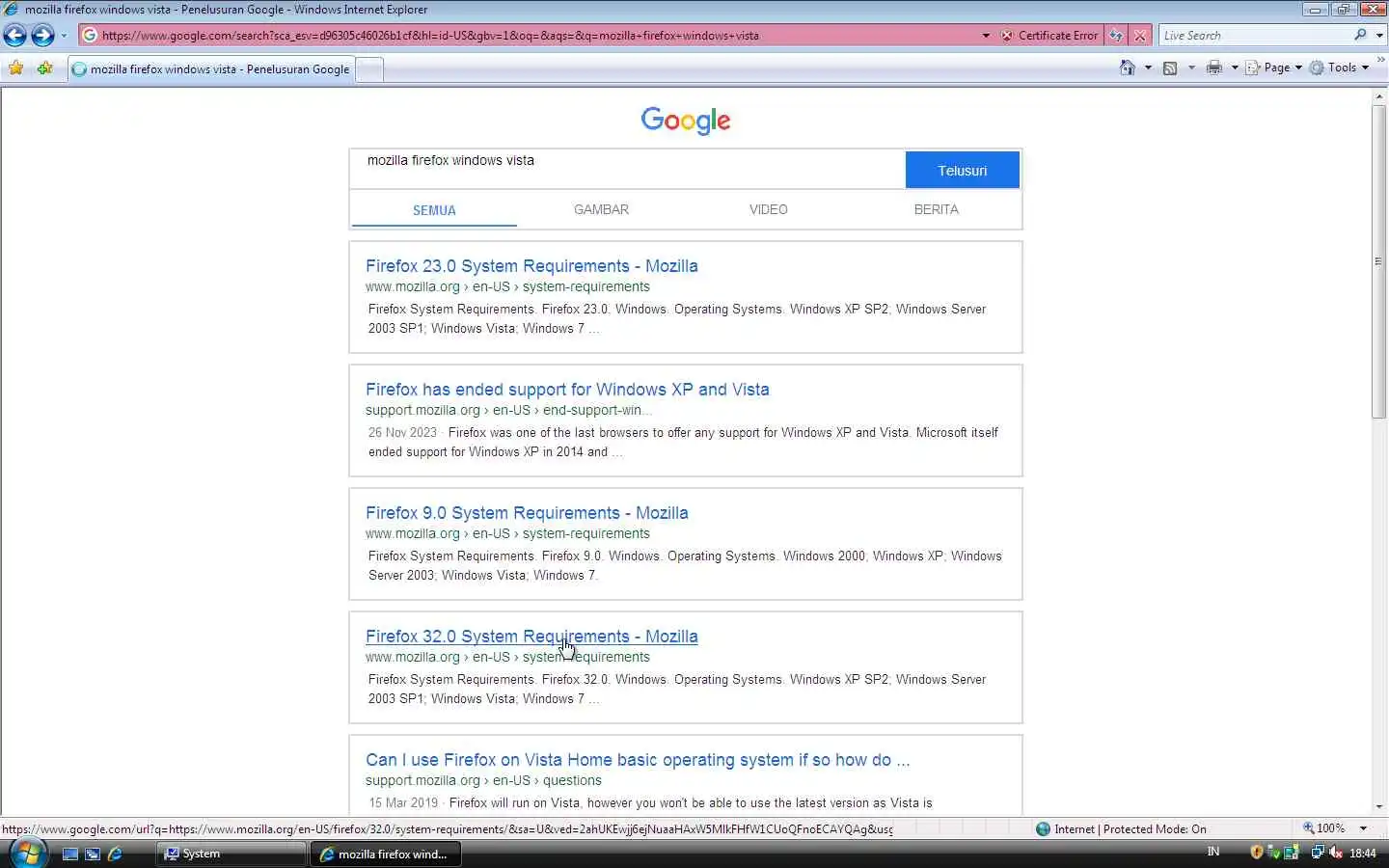Show more command bar items chevron
Image resolution: width=1389 pixels, height=868 pixels.
pos(1380,59)
